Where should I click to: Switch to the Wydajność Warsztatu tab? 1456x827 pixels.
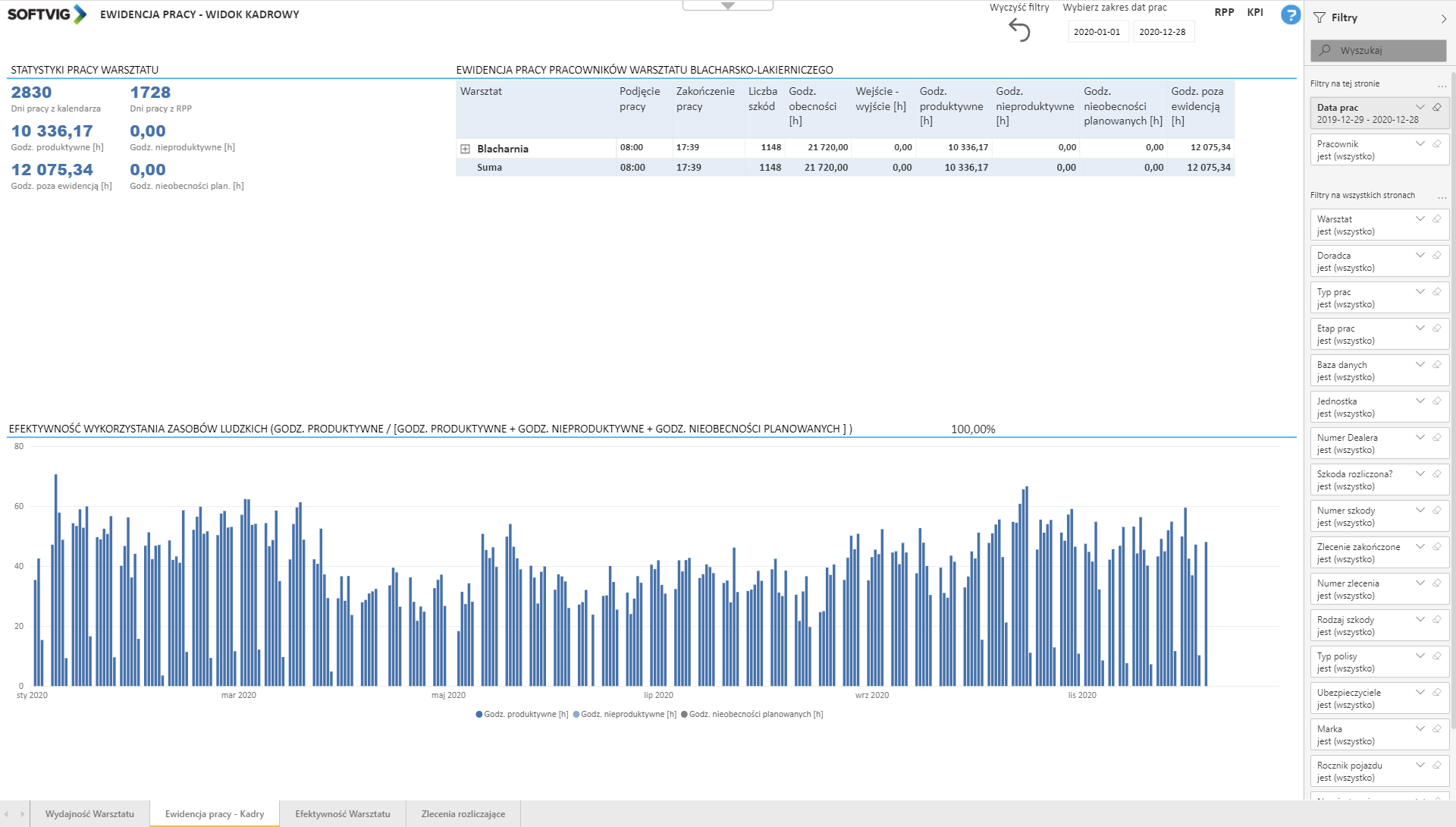[x=89, y=813]
